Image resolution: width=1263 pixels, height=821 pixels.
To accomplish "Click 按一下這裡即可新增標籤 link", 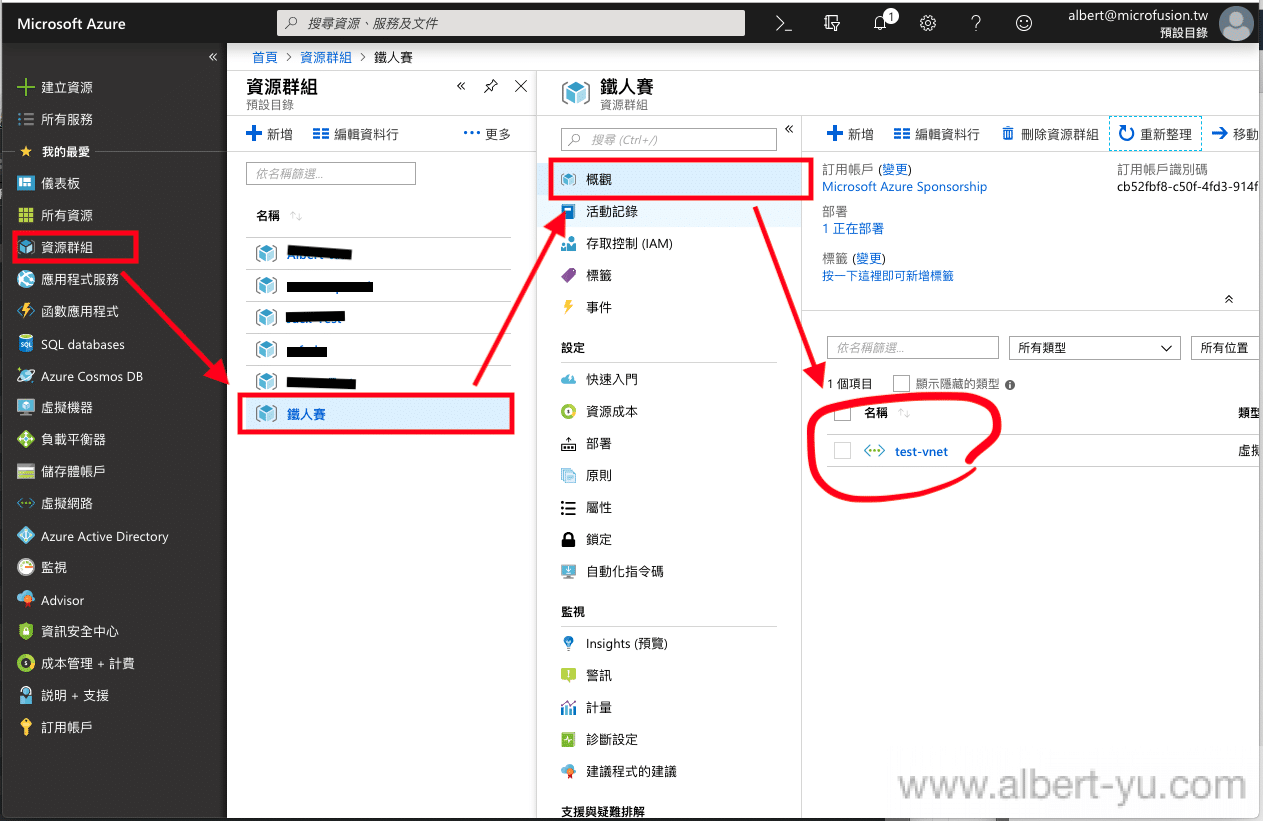I will [888, 275].
